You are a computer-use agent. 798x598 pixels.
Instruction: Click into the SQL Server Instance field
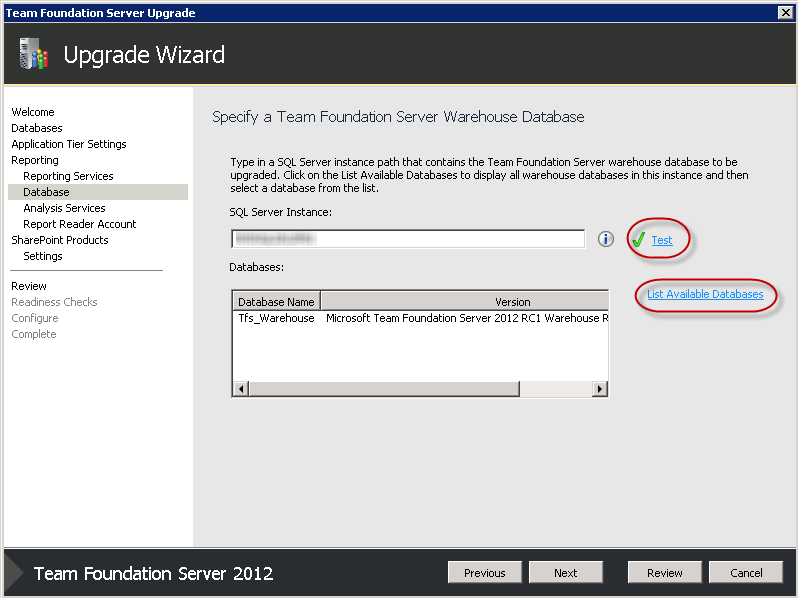pos(408,239)
